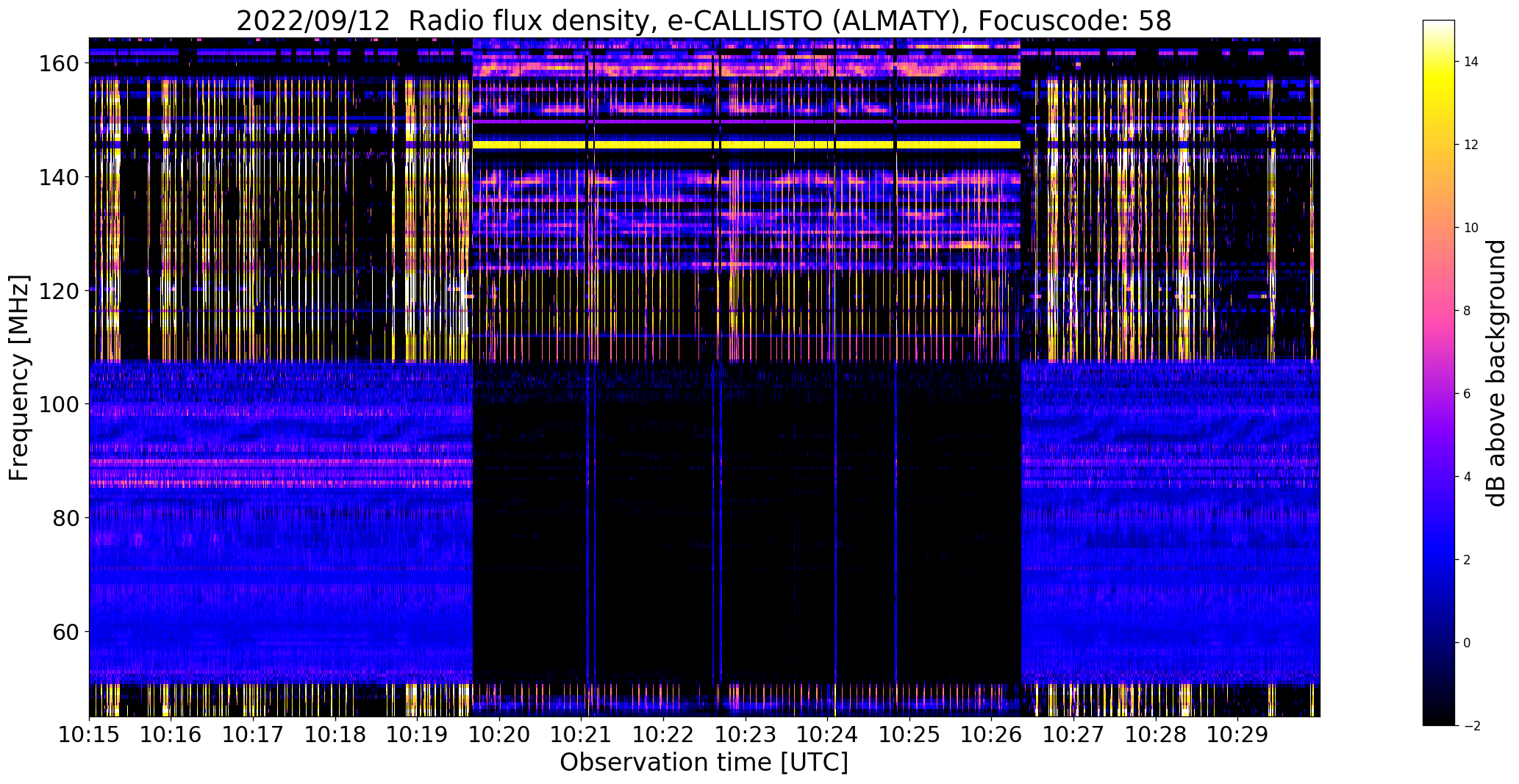Click the colorbar tick label 4
Screen dimensions: 1519x784
point(1467,477)
